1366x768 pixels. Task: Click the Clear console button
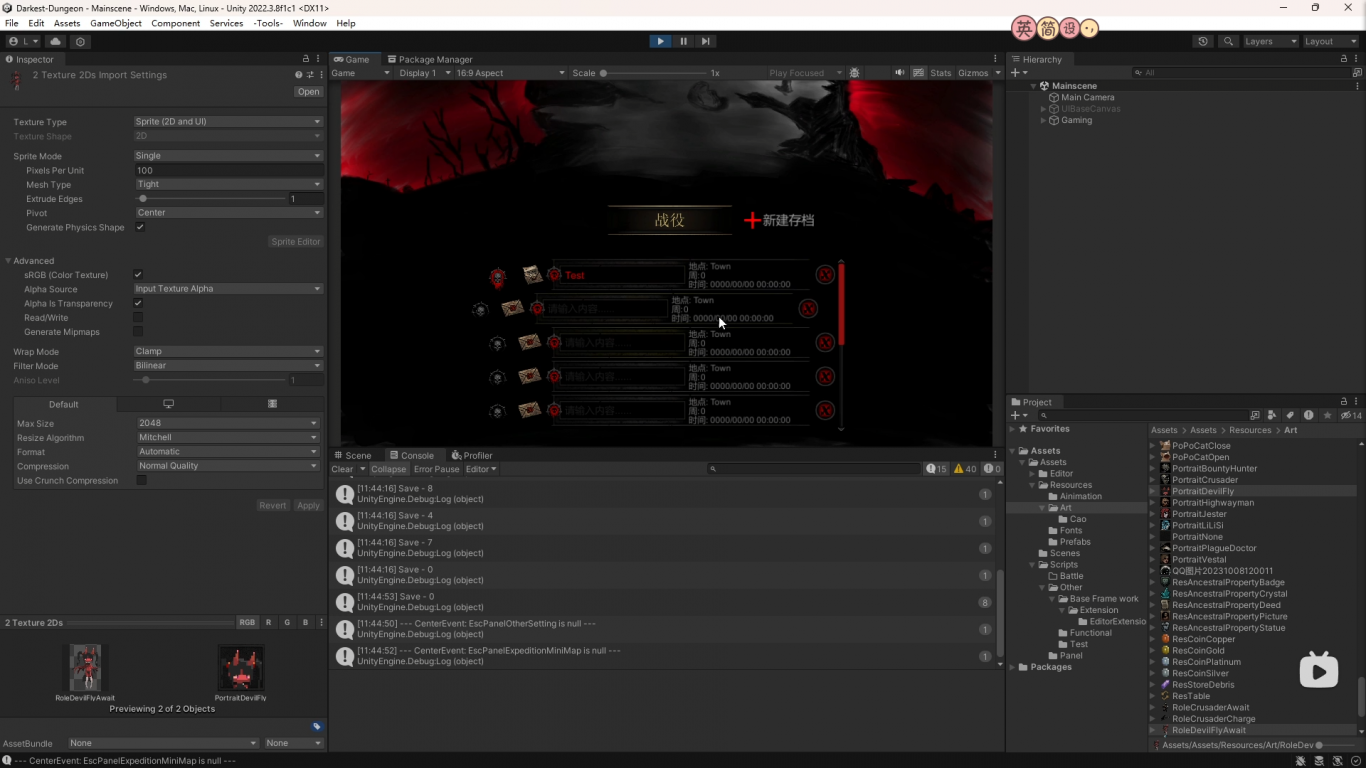click(342, 469)
